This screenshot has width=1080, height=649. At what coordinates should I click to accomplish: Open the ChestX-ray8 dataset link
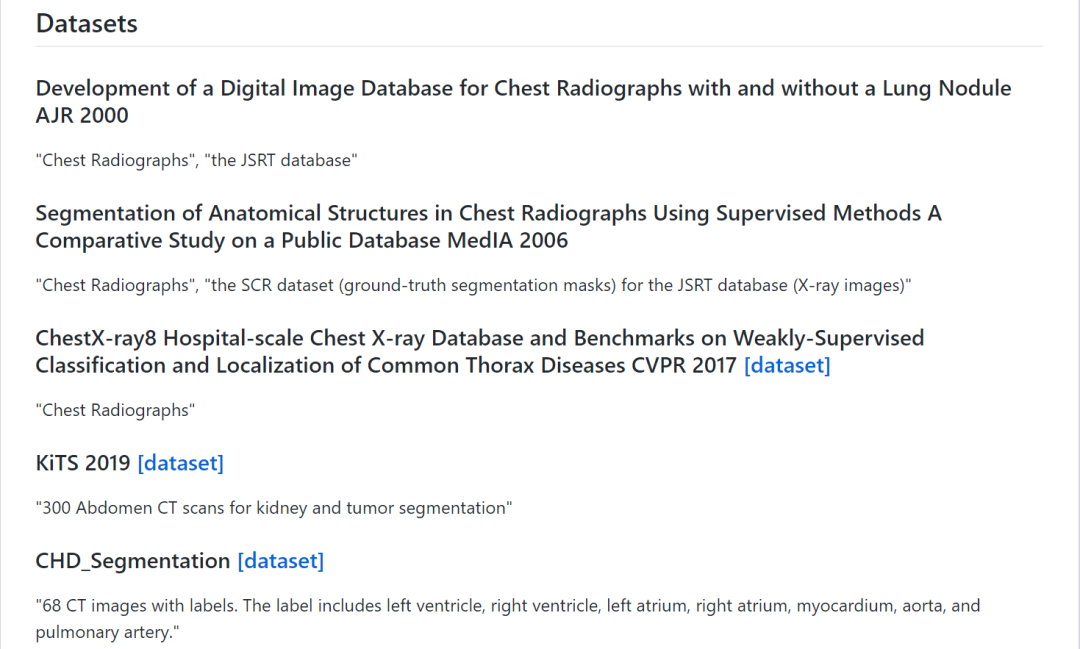[787, 365]
